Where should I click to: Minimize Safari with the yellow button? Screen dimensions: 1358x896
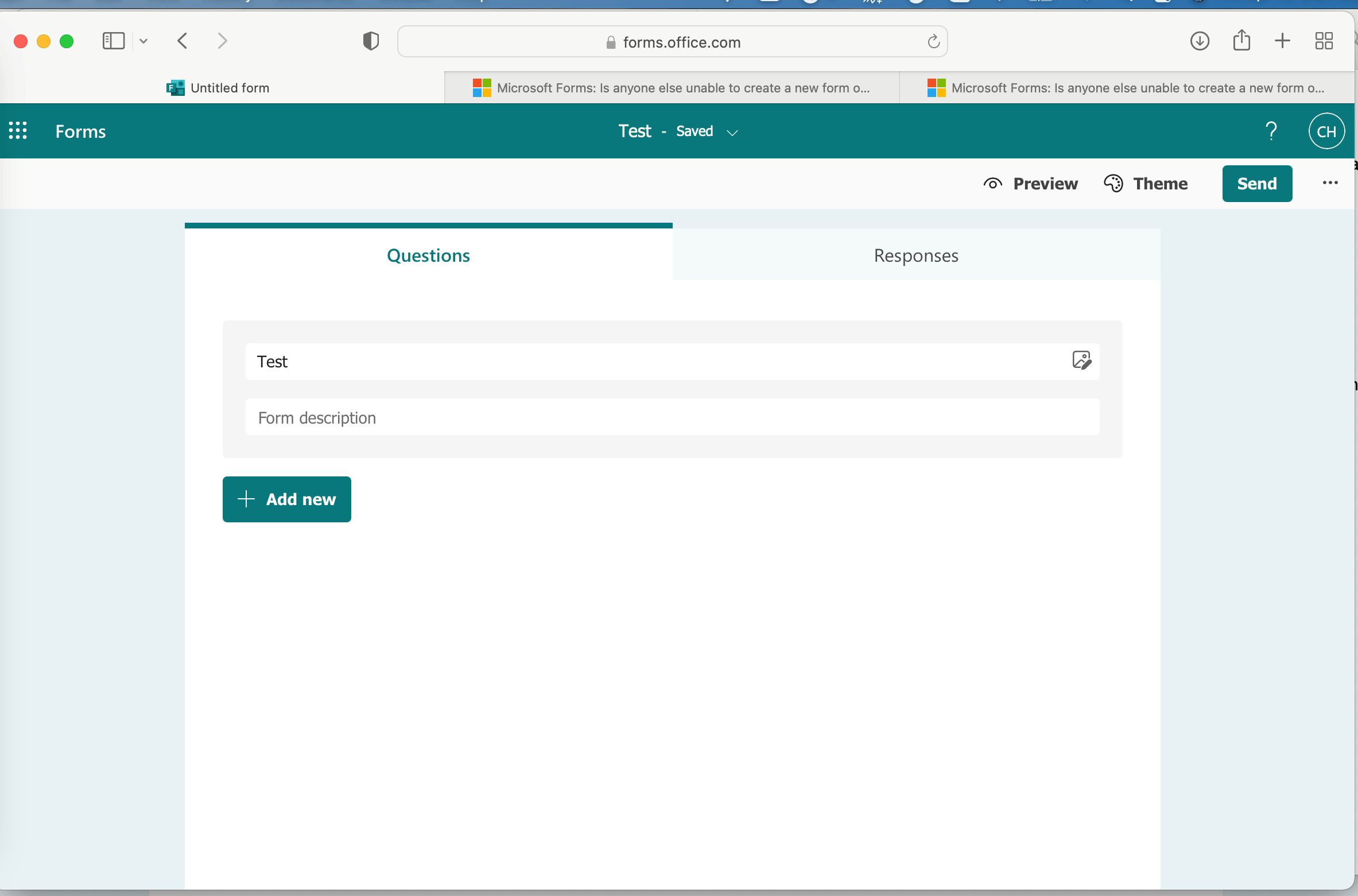click(44, 41)
